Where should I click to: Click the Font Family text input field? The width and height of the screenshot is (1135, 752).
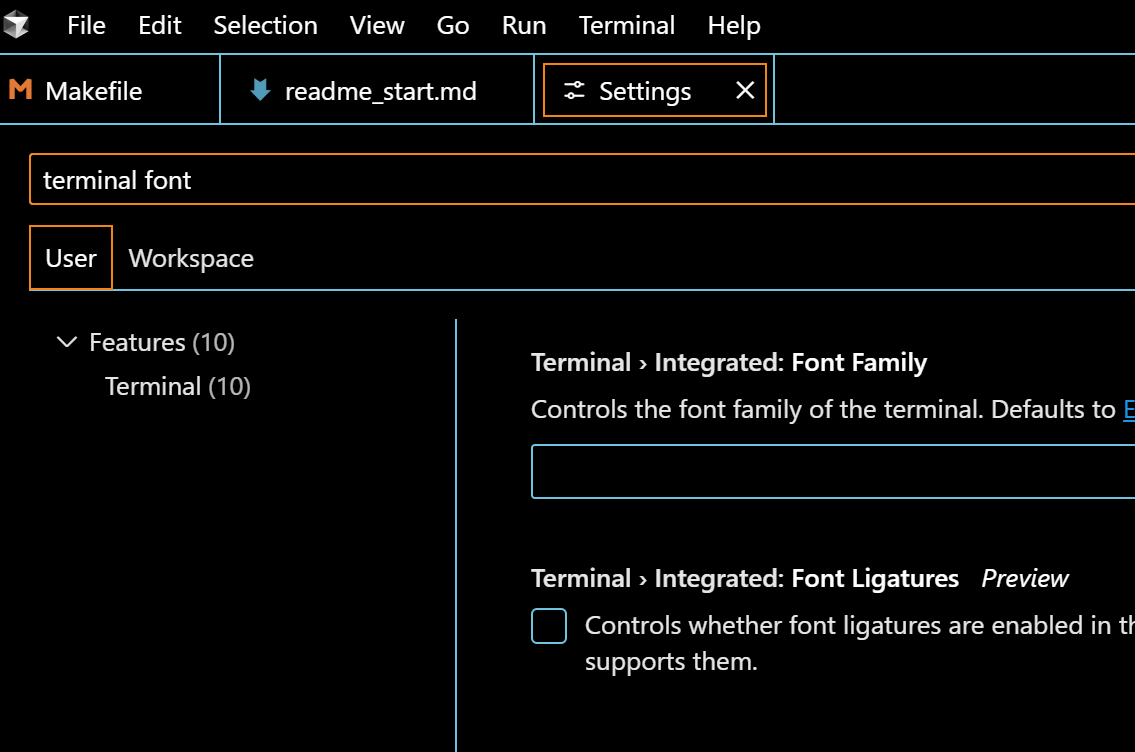pyautogui.click(x=830, y=471)
